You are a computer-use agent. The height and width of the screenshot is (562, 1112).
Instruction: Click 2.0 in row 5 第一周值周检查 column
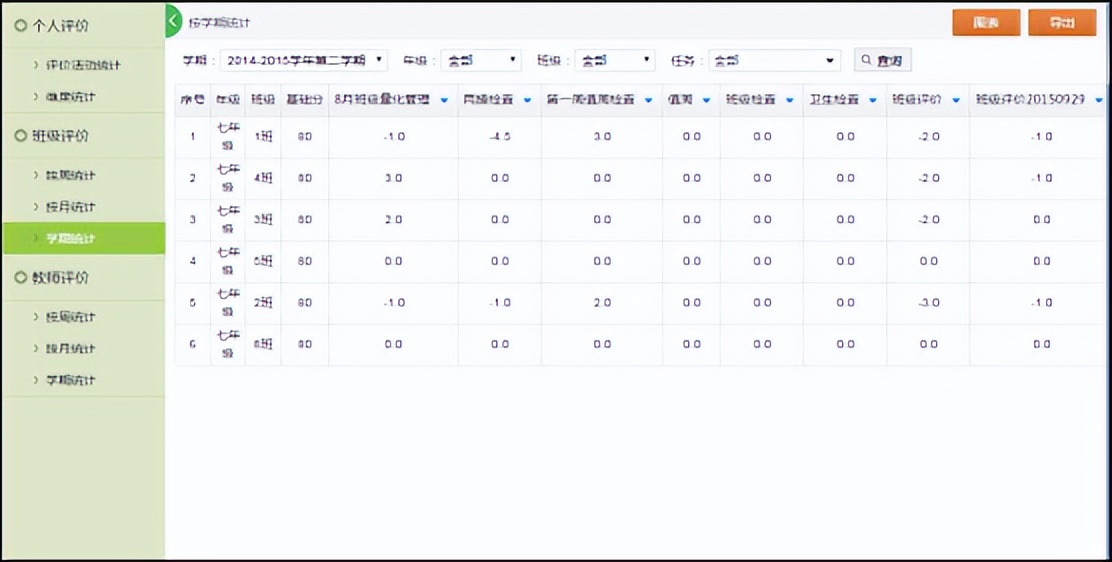(x=602, y=303)
